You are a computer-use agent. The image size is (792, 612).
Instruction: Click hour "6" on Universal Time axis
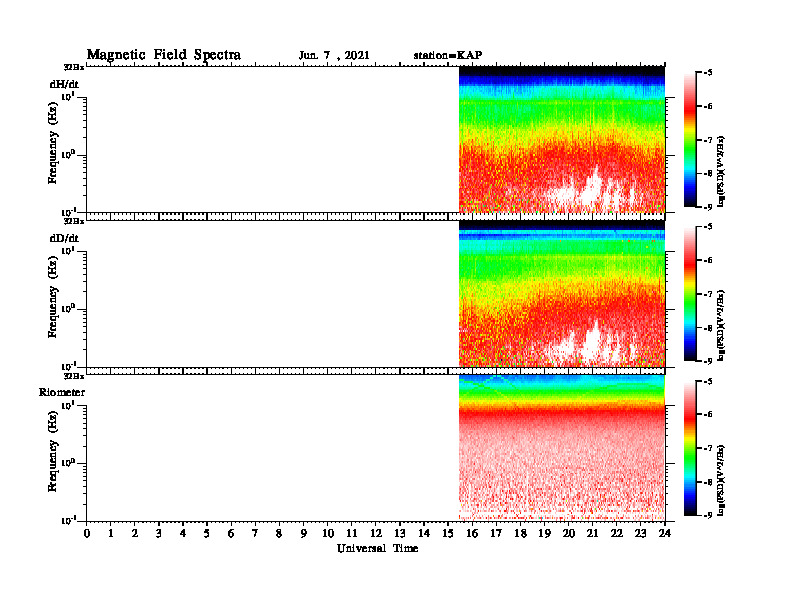point(231,534)
